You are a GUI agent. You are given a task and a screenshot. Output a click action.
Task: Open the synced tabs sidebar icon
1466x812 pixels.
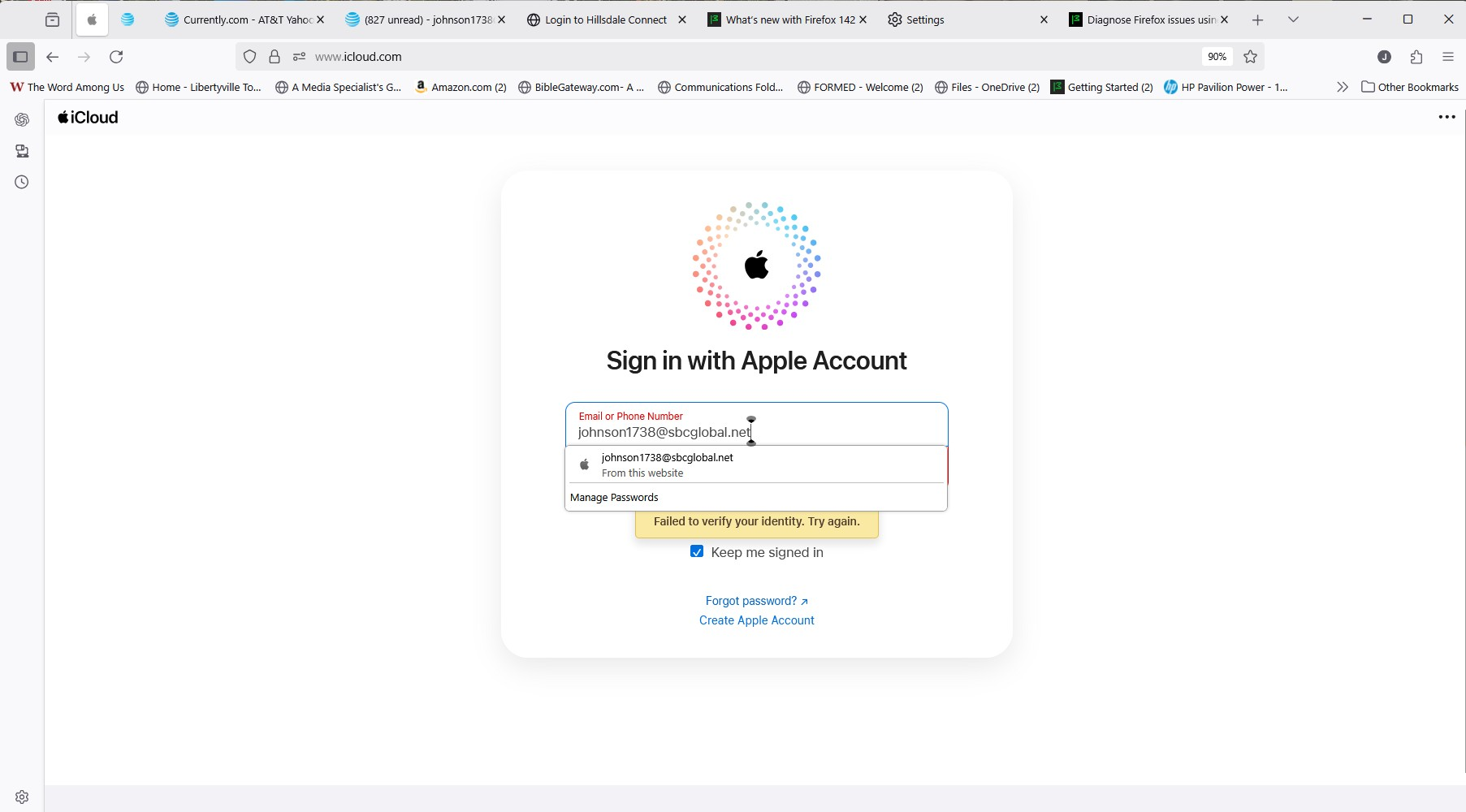coord(22,151)
